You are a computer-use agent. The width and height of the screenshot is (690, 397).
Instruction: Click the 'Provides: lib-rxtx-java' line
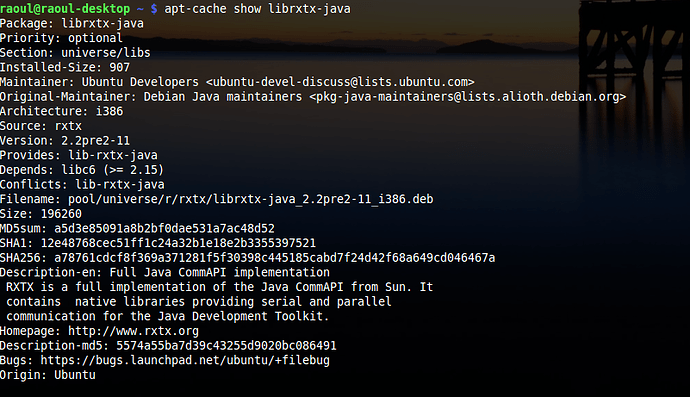coord(79,155)
